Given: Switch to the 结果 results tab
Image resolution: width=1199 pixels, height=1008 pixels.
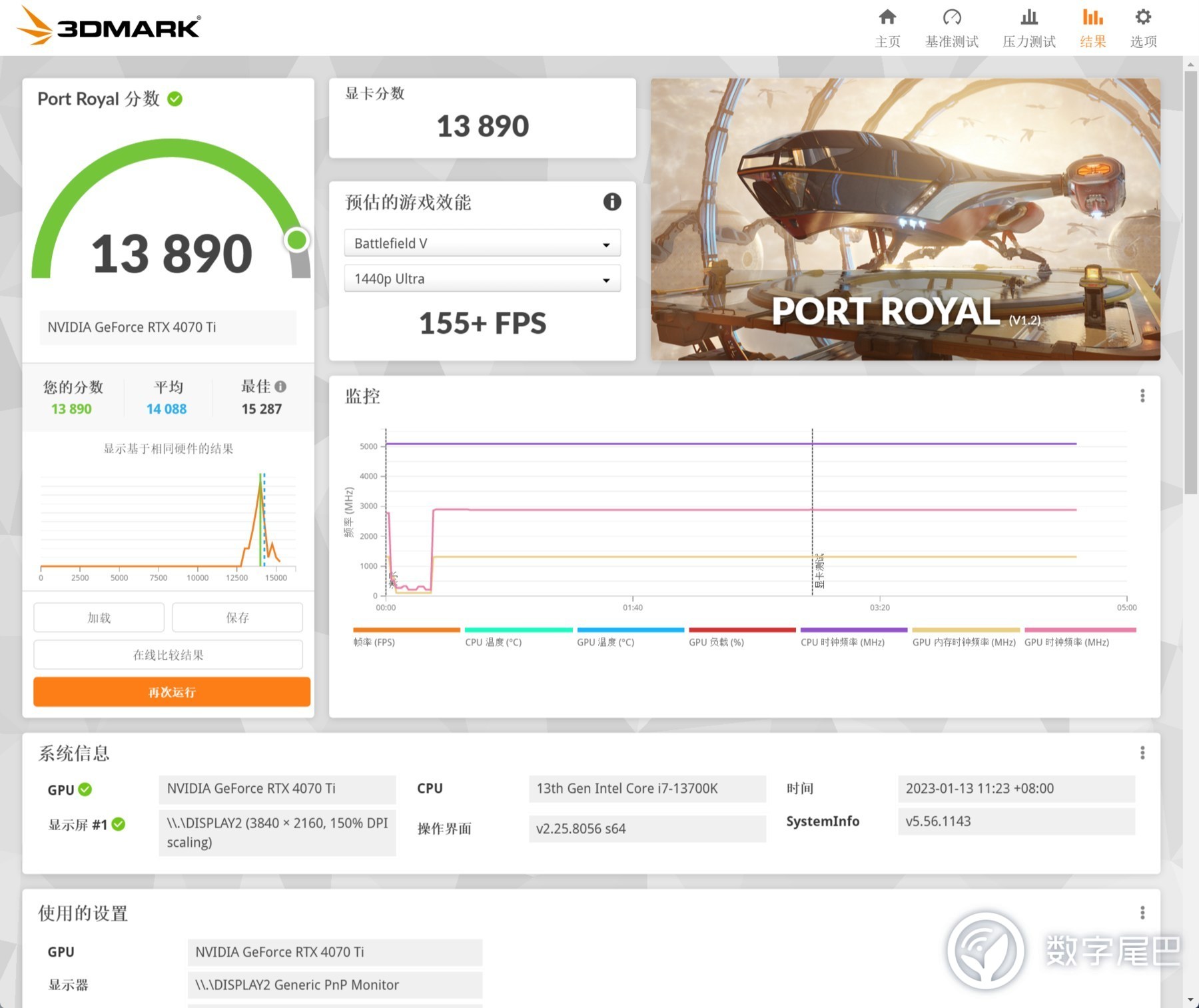Looking at the screenshot, I should click(1093, 28).
